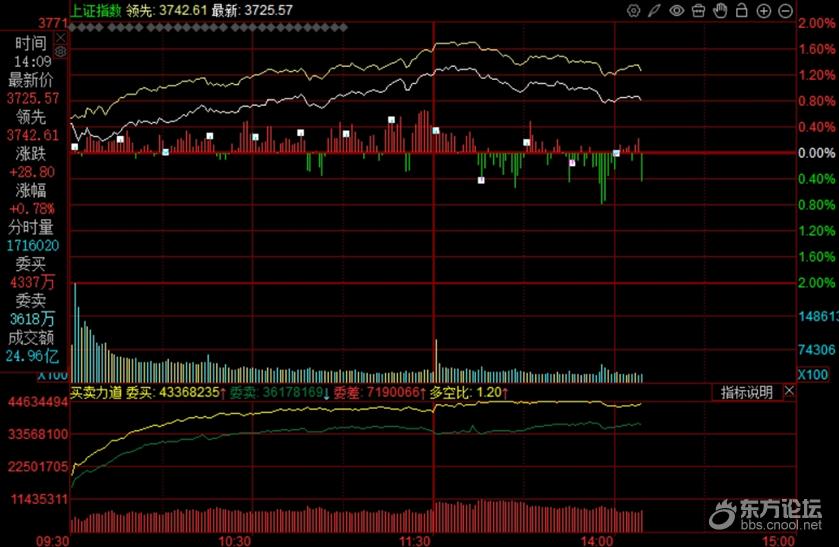The width and height of the screenshot is (839, 547).
Task: Click the 指标说明 button
Action: pyautogui.click(x=746, y=392)
